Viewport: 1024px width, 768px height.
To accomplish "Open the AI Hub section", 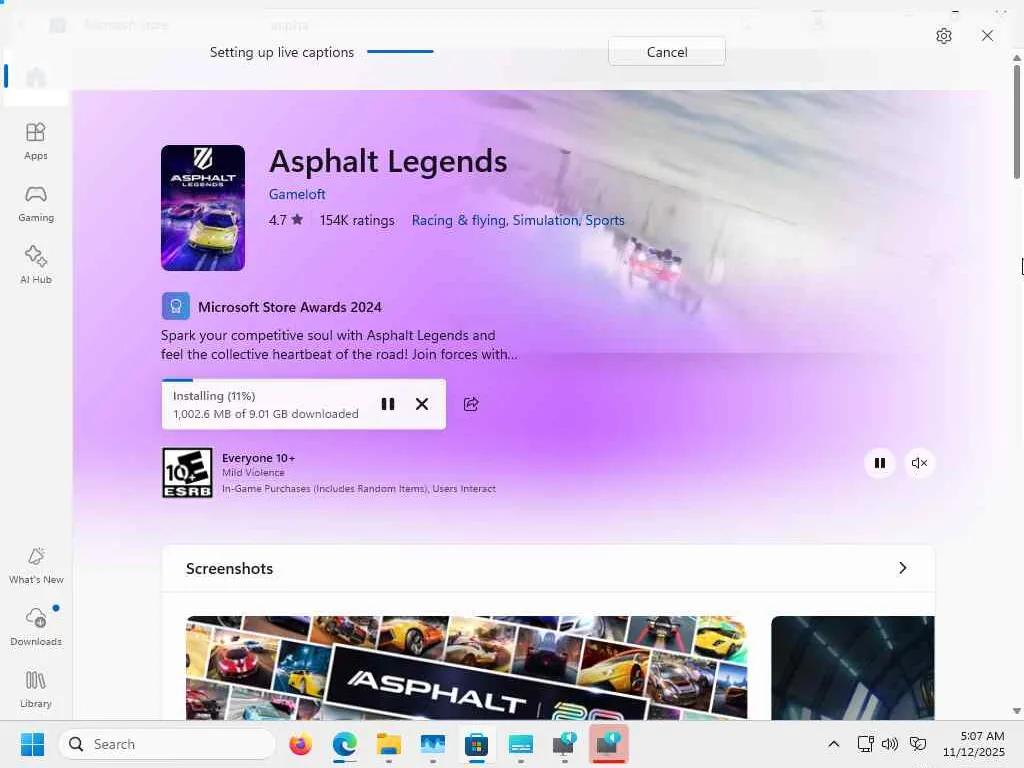I will [36, 264].
